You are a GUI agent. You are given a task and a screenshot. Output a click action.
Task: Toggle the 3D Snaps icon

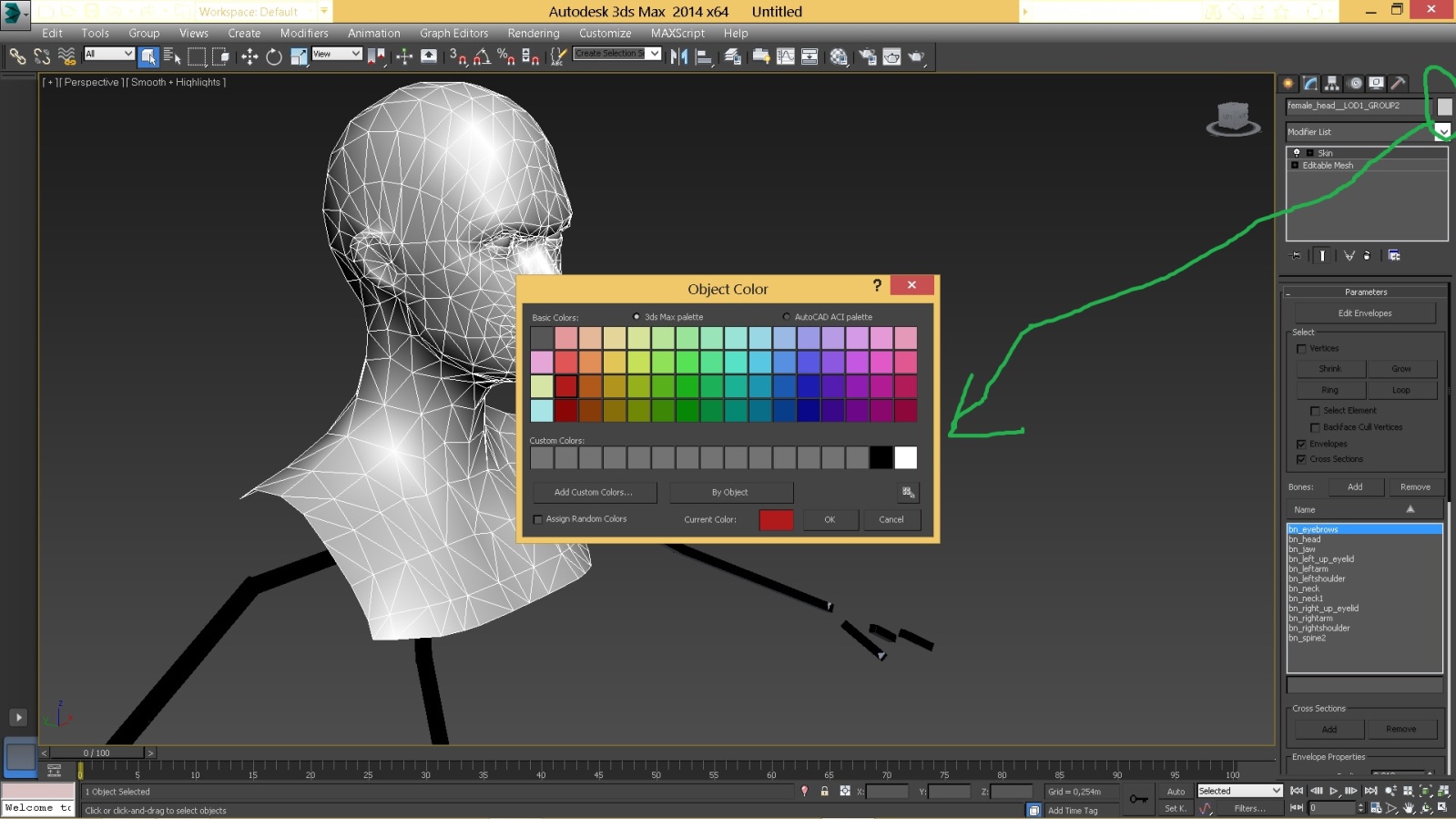(x=458, y=56)
